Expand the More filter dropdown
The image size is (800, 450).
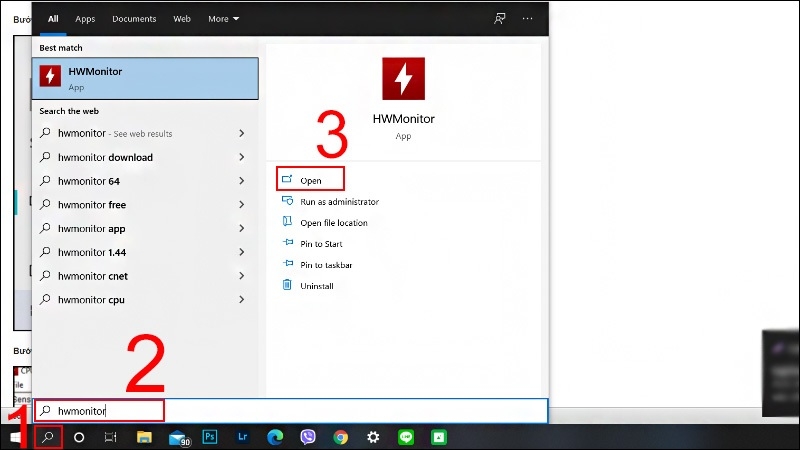coord(223,19)
